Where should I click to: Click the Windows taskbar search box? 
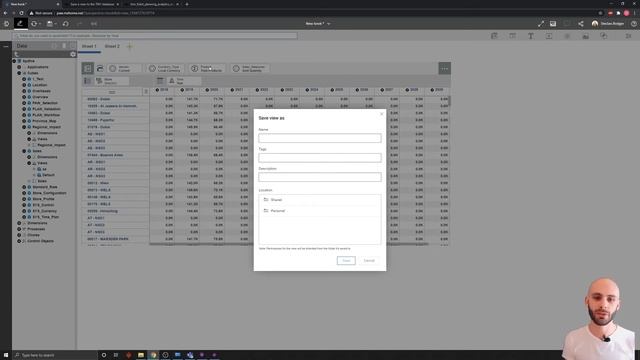pyautogui.click(x=55, y=355)
